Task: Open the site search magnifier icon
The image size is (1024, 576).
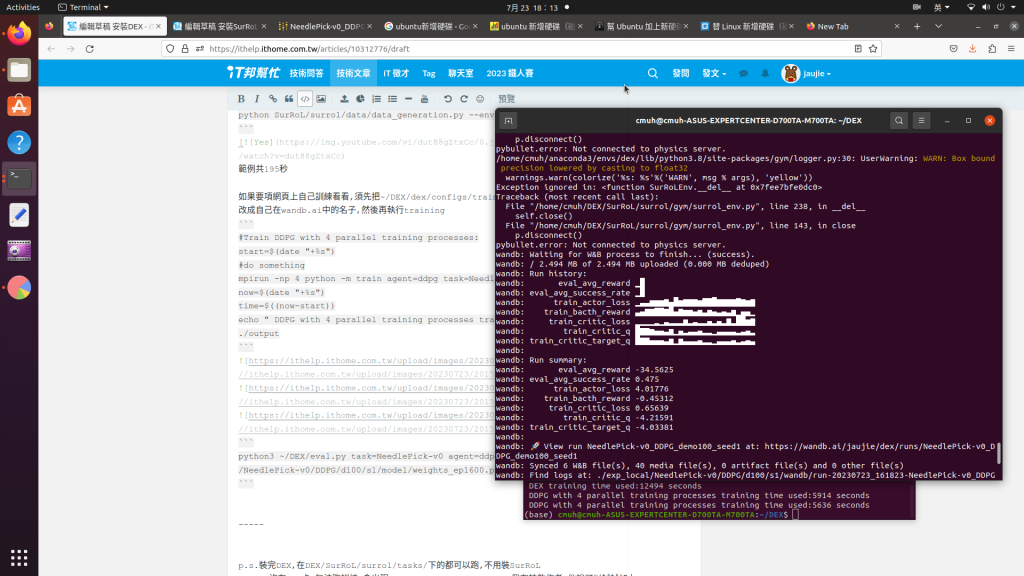Action: (652, 73)
